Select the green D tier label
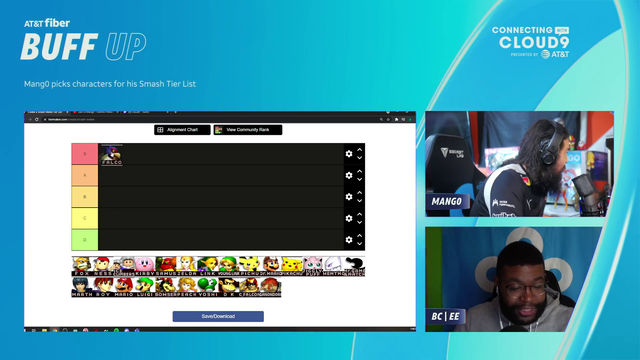 (x=85, y=240)
